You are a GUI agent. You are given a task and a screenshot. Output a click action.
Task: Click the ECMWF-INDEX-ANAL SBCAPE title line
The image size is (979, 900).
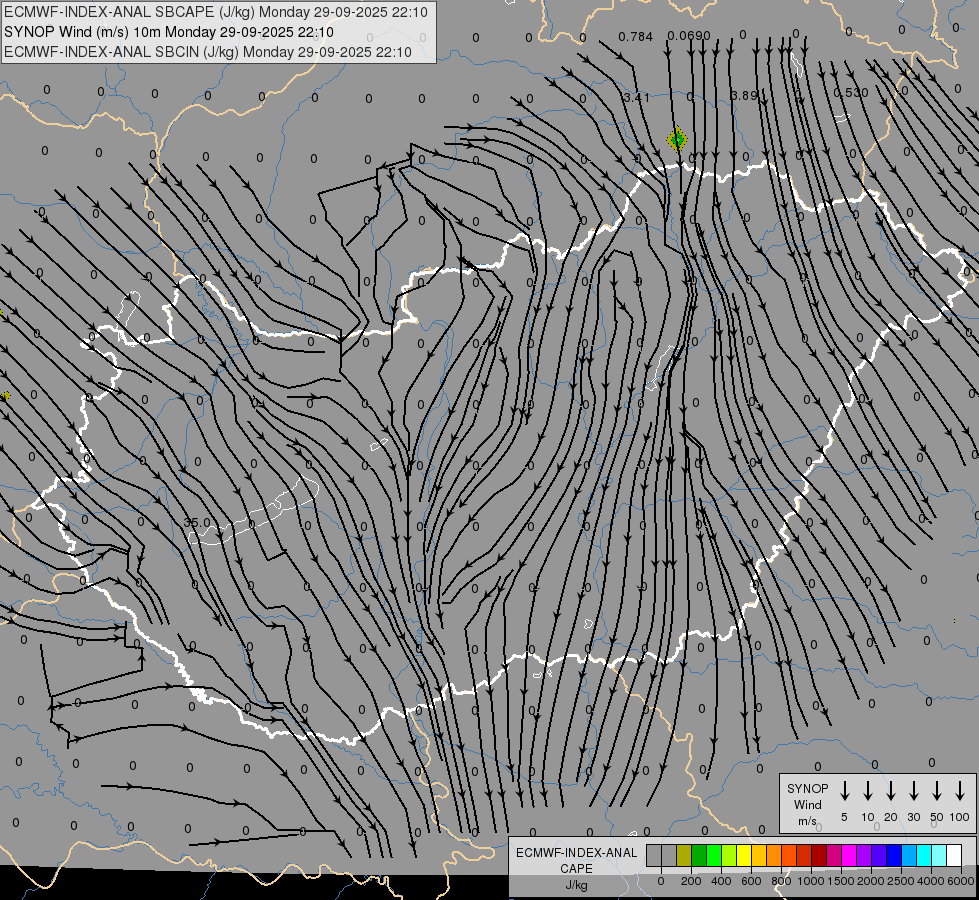215,12
